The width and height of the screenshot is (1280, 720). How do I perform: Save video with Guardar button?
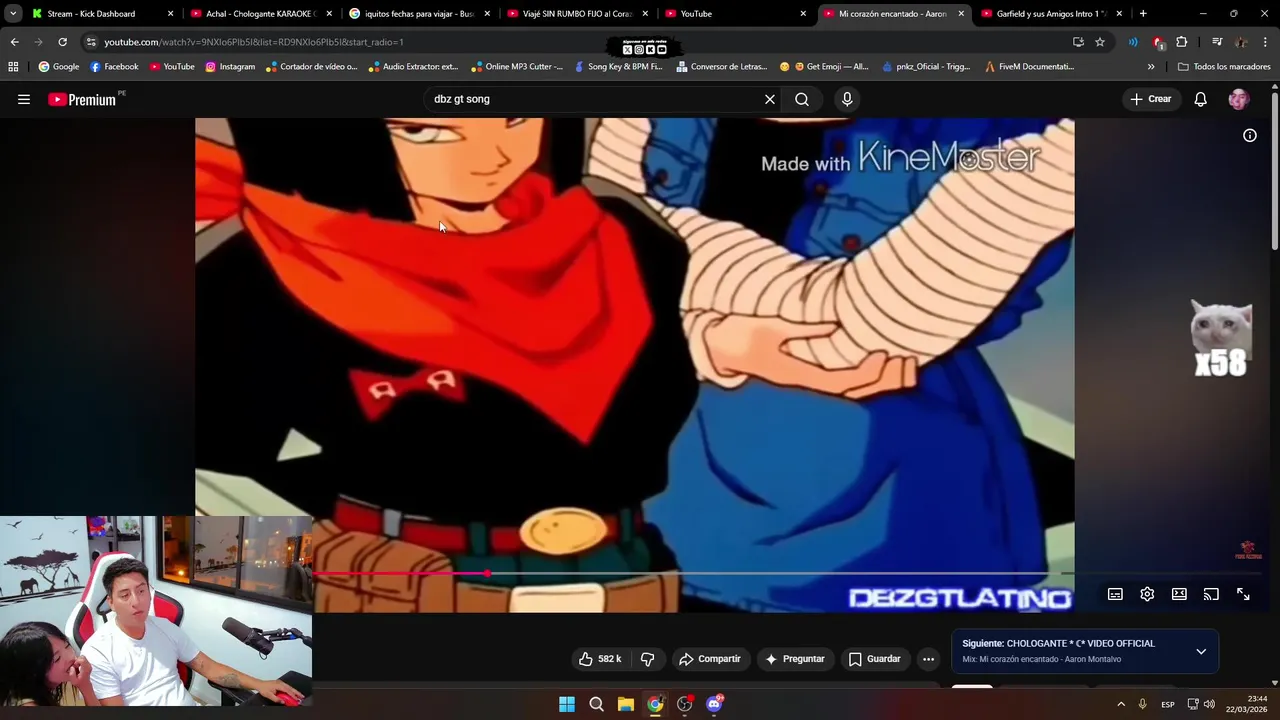[x=875, y=659]
